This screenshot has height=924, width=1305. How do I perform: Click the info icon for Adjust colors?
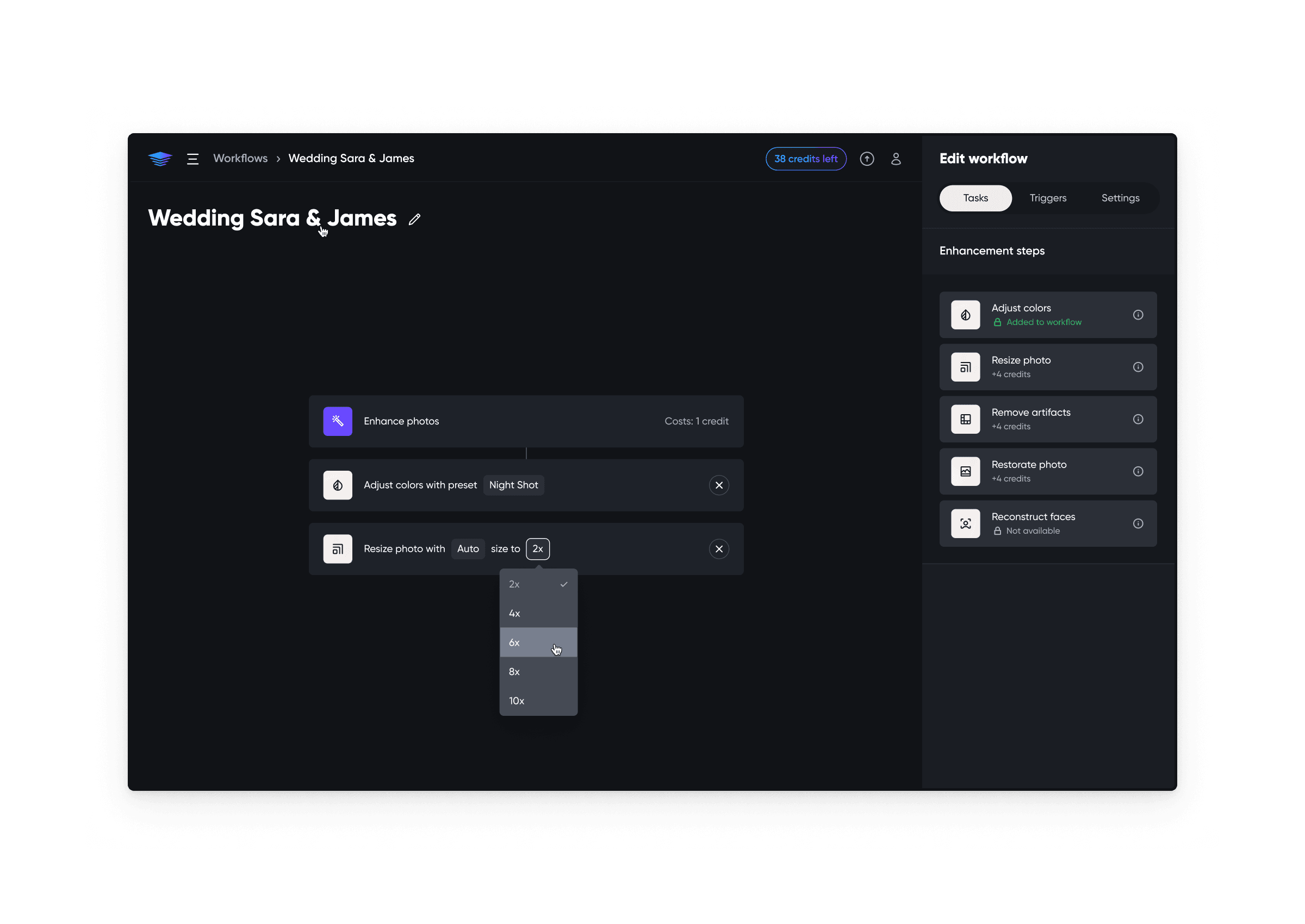tap(1138, 315)
